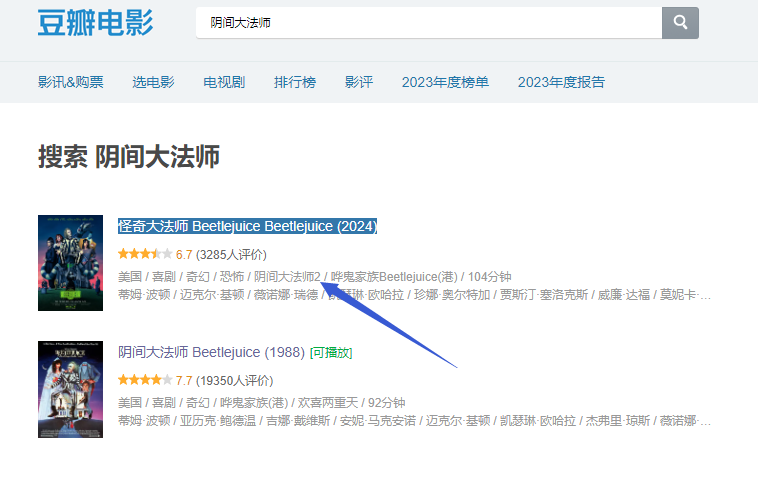Click the [可播放] playable tag
This screenshot has height=485, width=758.
331,353
